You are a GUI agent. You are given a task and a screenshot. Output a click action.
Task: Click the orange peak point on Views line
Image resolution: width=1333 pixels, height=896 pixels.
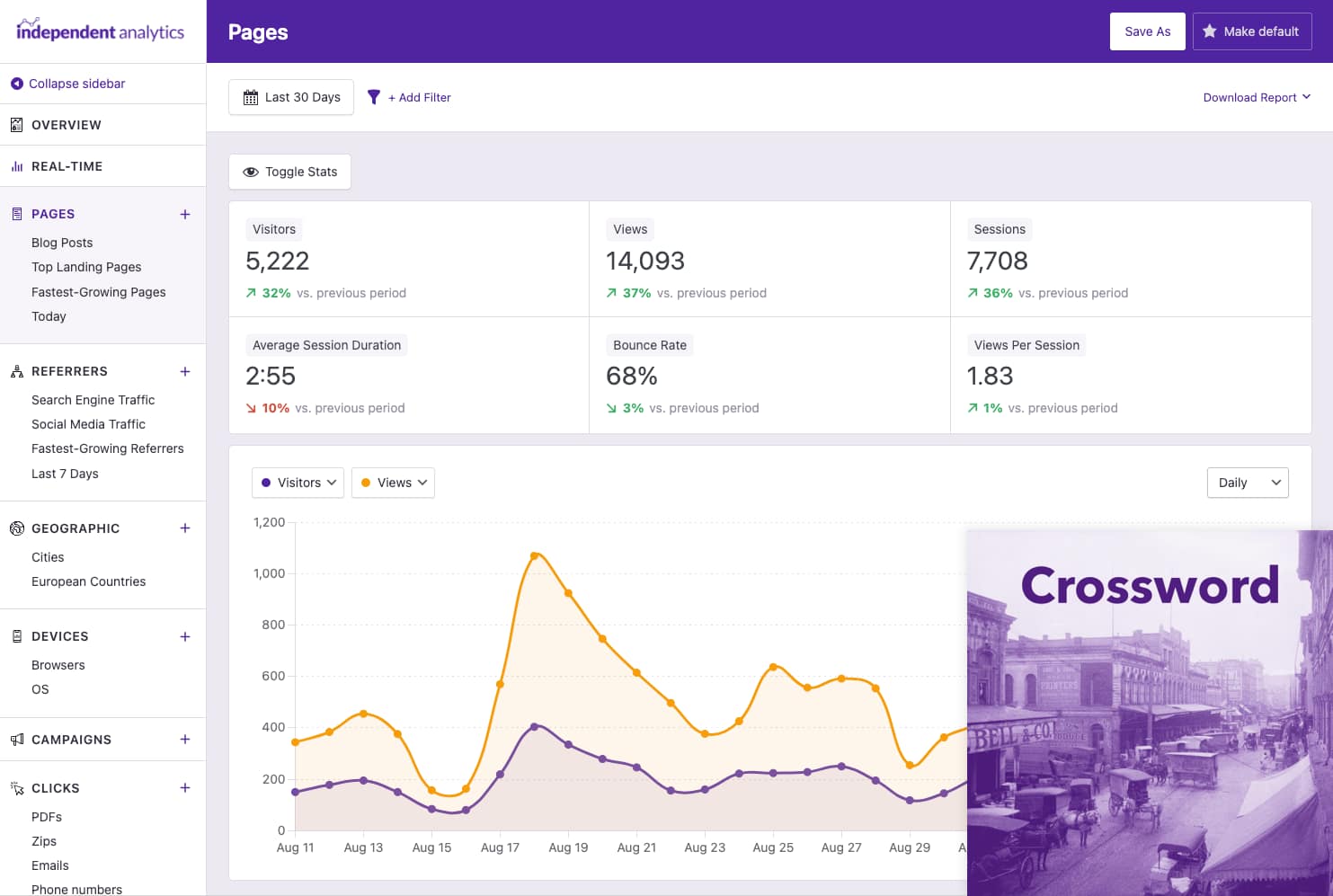tap(535, 555)
